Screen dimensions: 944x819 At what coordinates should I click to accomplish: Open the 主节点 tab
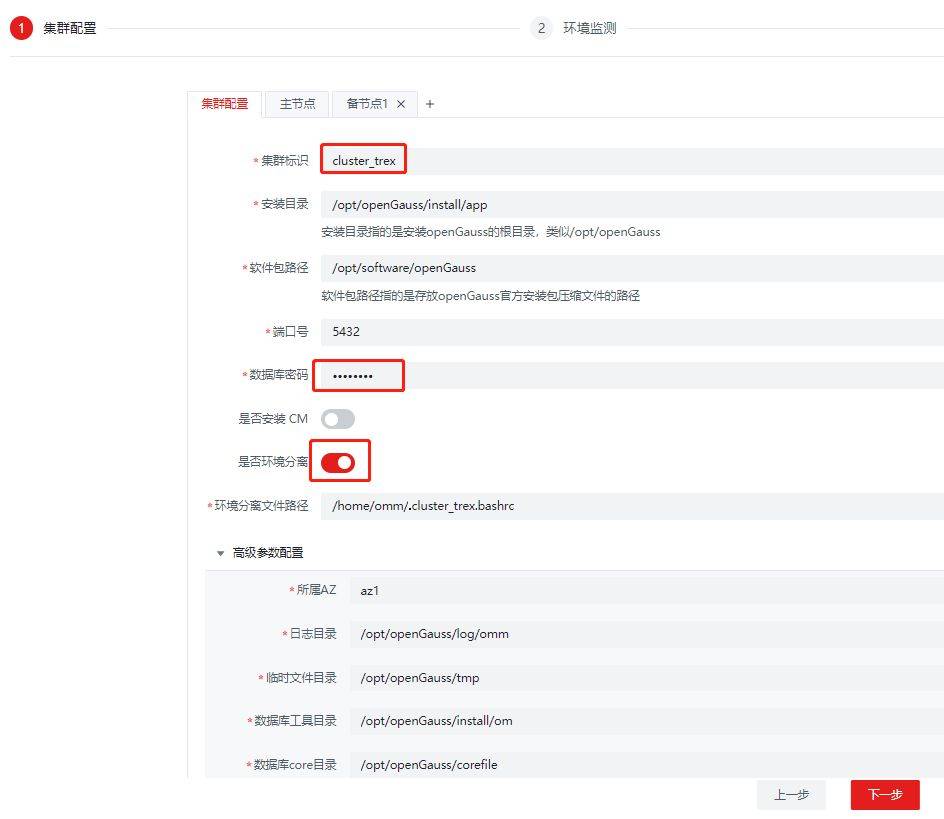(x=297, y=104)
